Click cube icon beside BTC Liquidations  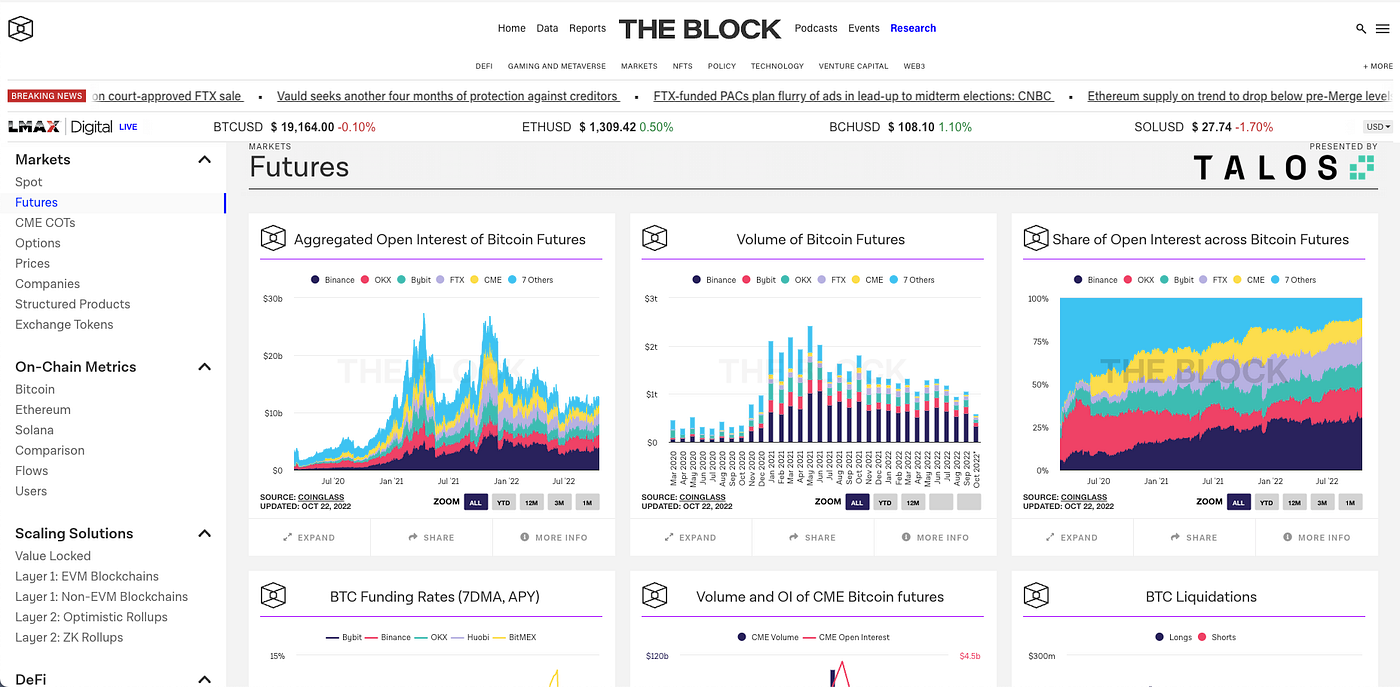pyautogui.click(x=1036, y=596)
